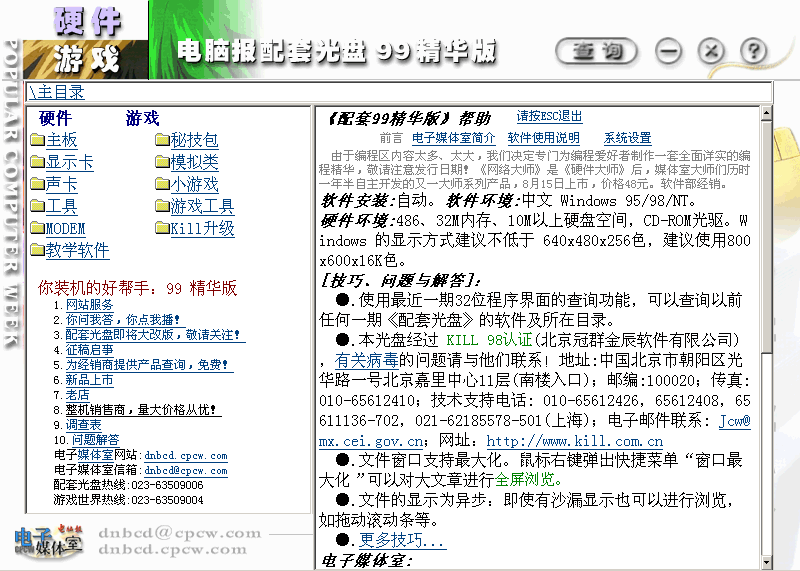Click the help pane scrollbar thumb
Image resolution: width=800 pixels, height=571 pixels.
766,236
